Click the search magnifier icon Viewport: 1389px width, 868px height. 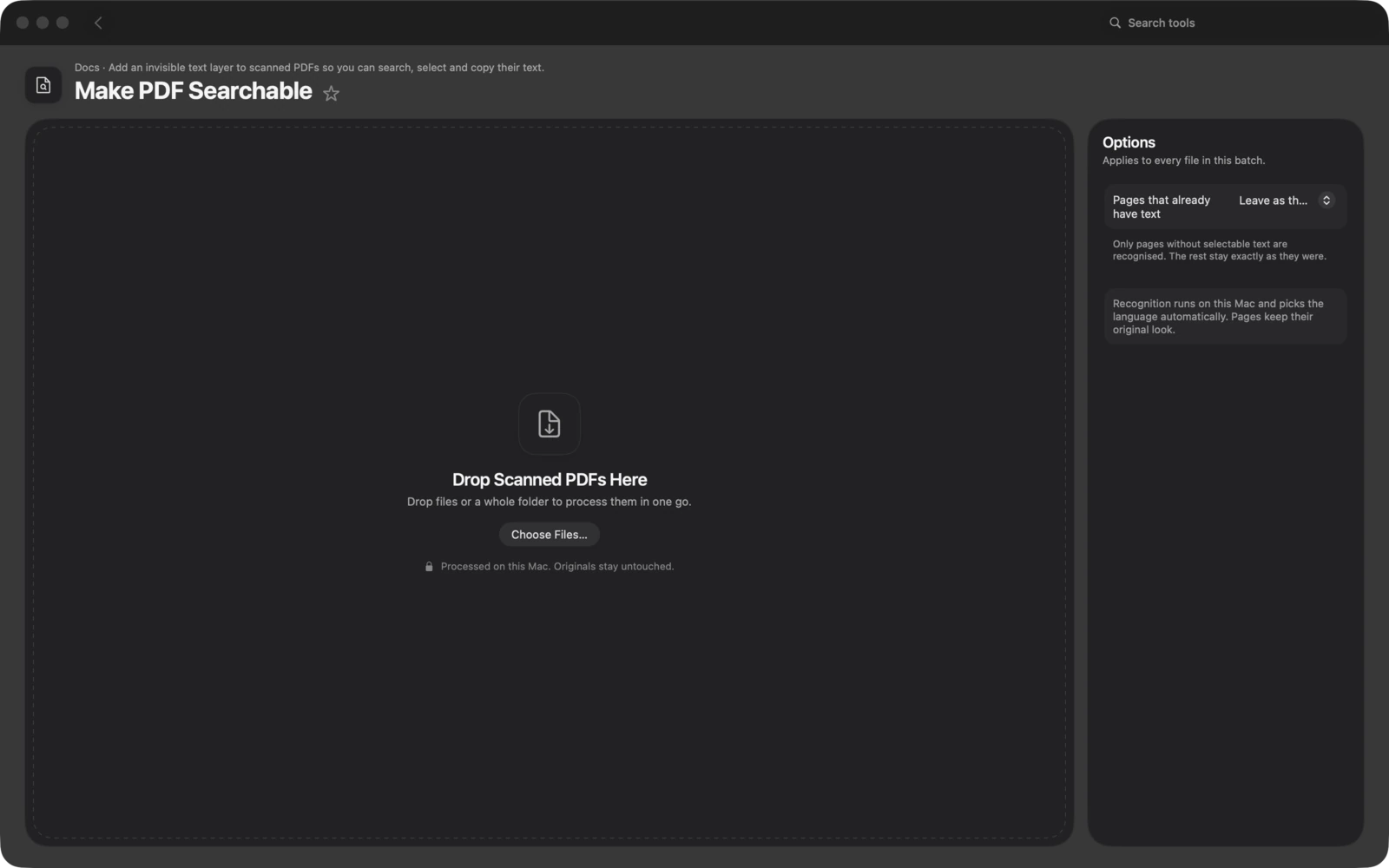[1115, 23]
